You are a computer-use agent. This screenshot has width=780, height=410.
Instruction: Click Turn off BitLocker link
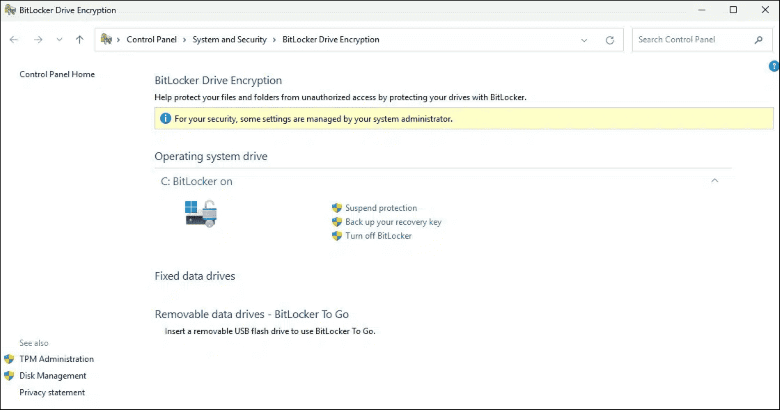[379, 236]
